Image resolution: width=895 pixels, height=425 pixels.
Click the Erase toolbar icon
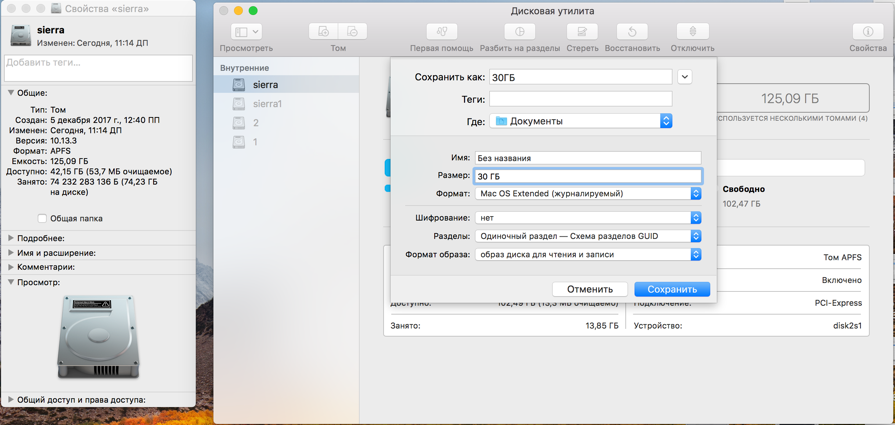coord(582,31)
